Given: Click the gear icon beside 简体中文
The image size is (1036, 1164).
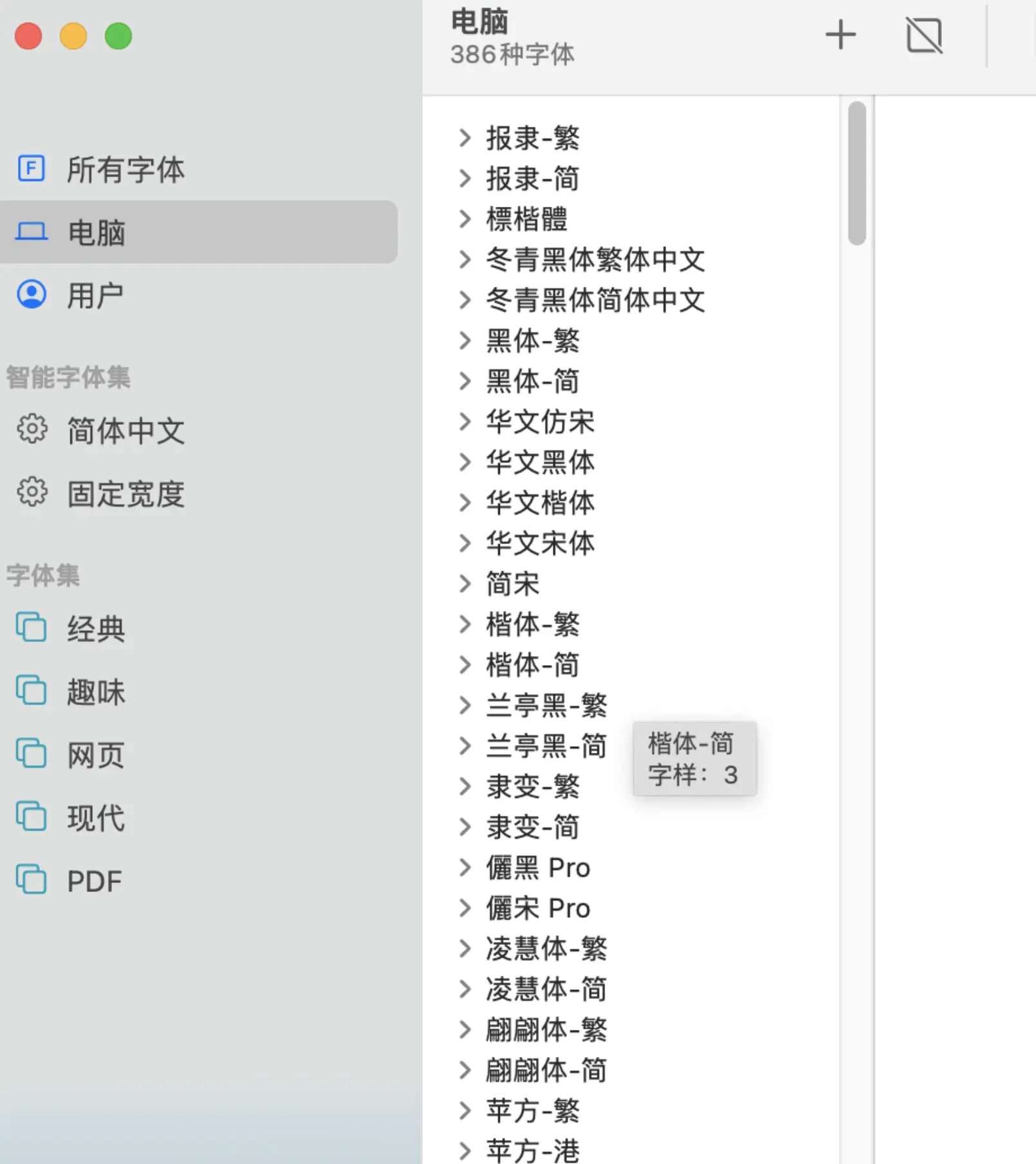Looking at the screenshot, I should click(x=32, y=429).
